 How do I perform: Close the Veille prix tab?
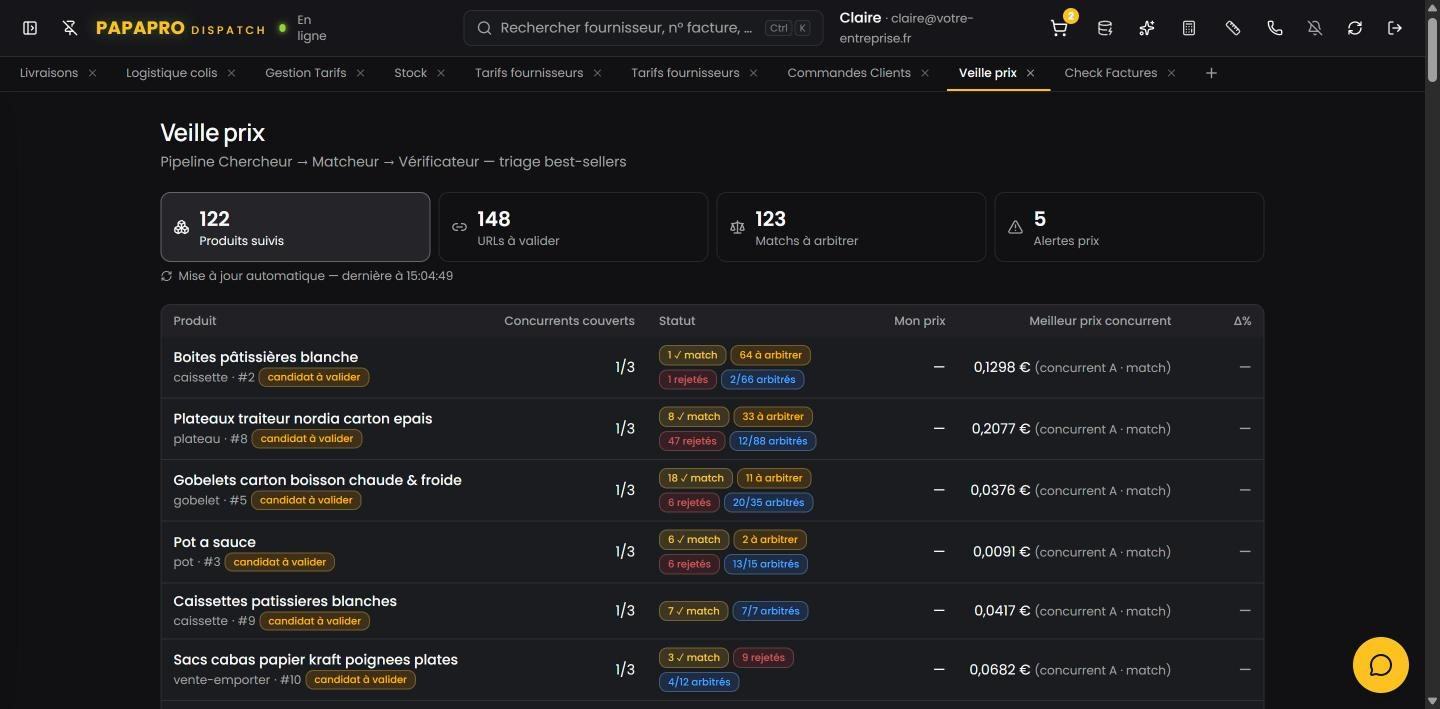[1030, 73]
